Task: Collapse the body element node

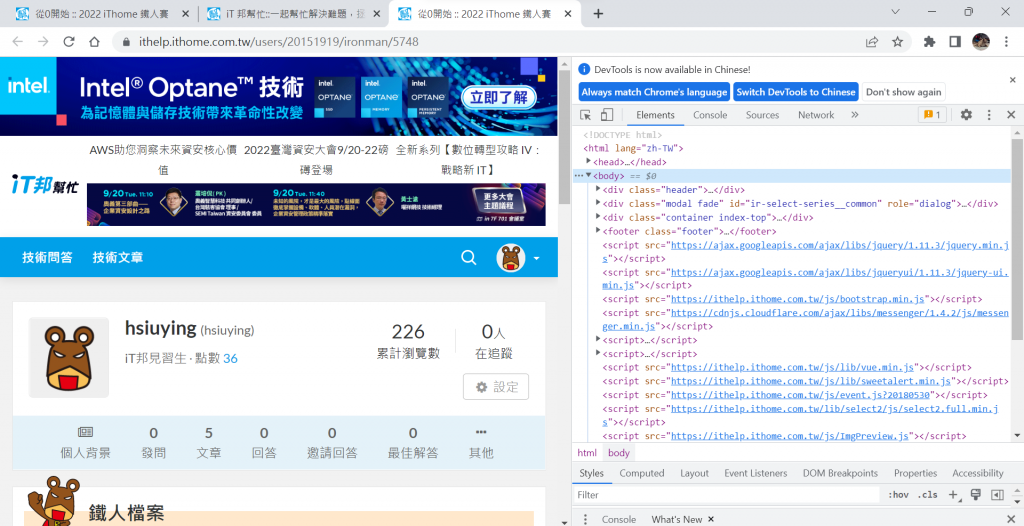Action: (588, 175)
